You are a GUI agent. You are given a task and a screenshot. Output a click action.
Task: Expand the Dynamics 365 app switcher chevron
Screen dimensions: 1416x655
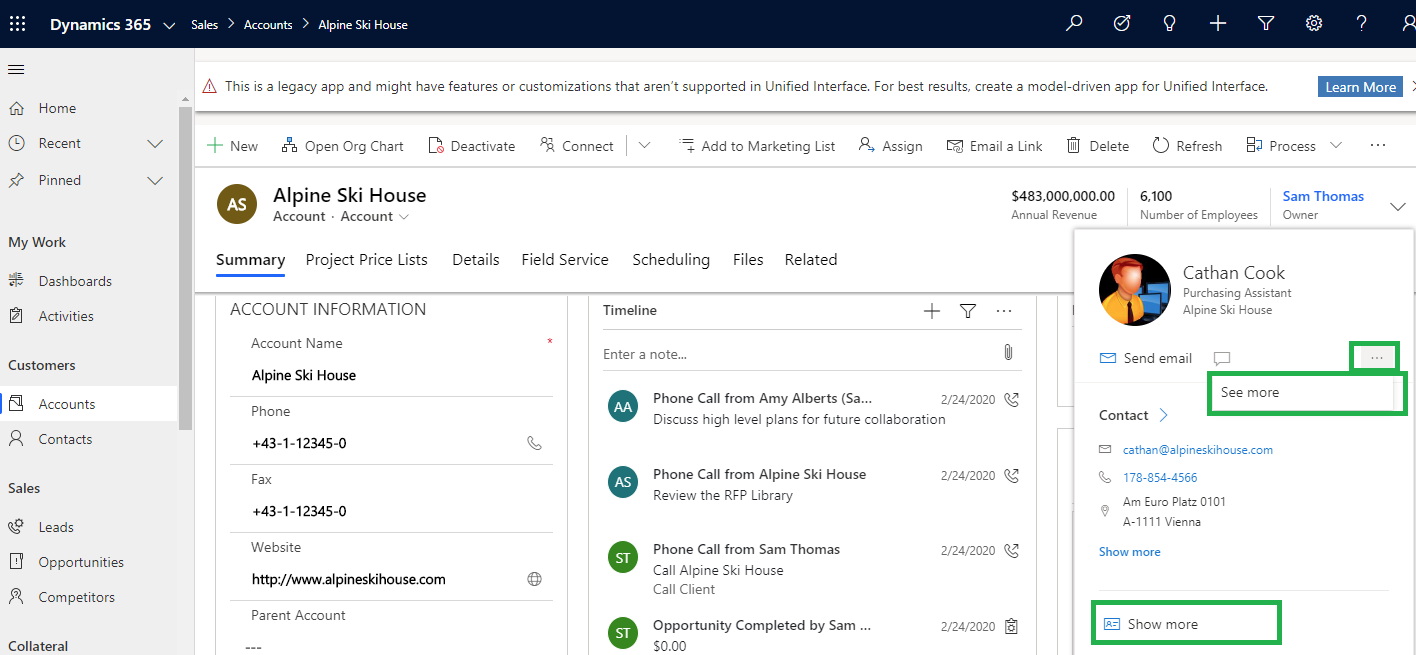168,24
